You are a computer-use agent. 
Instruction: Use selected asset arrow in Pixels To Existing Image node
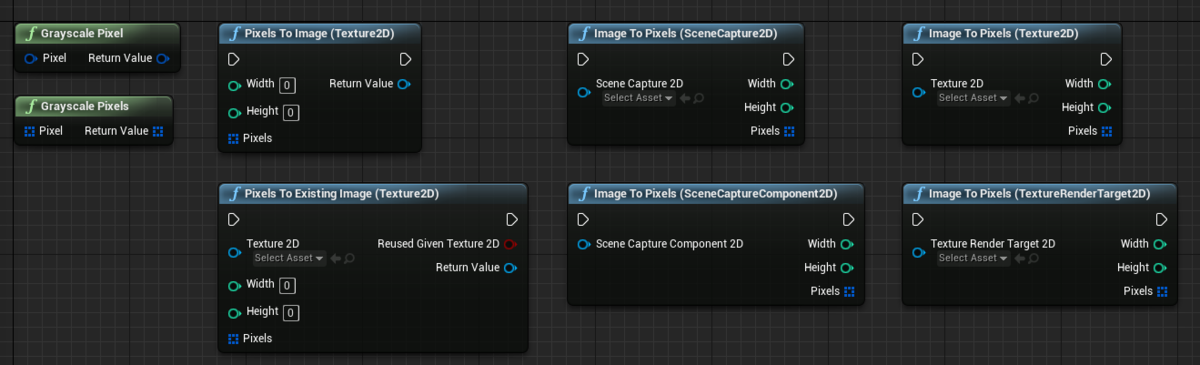click(x=335, y=258)
